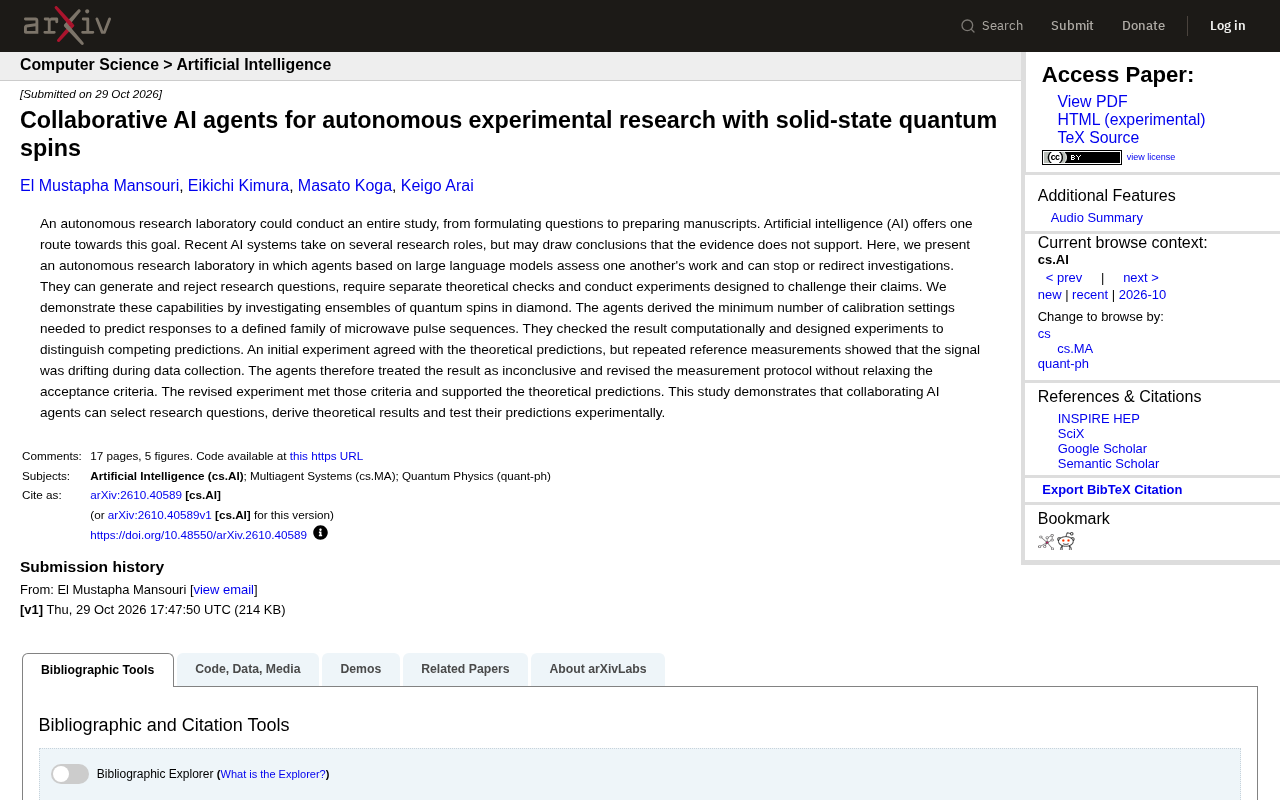1280x800 pixels.
Task: Open INSPIRE HEP citations
Action: tap(1099, 419)
